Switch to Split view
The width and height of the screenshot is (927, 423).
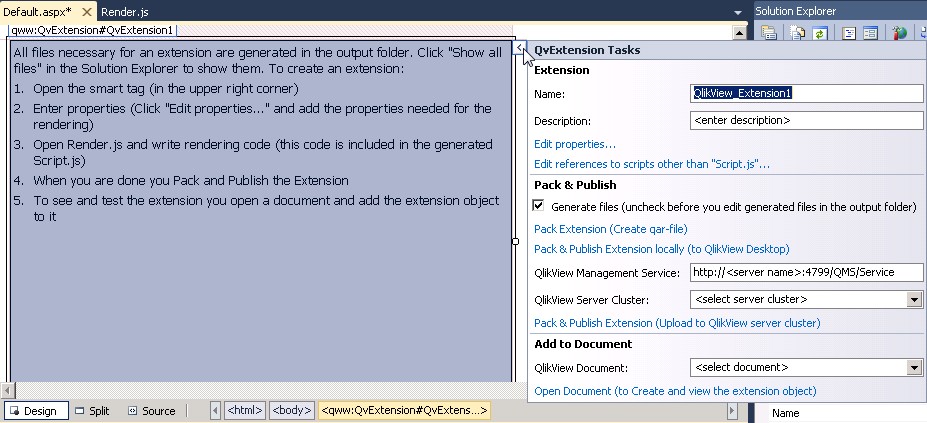click(93, 411)
